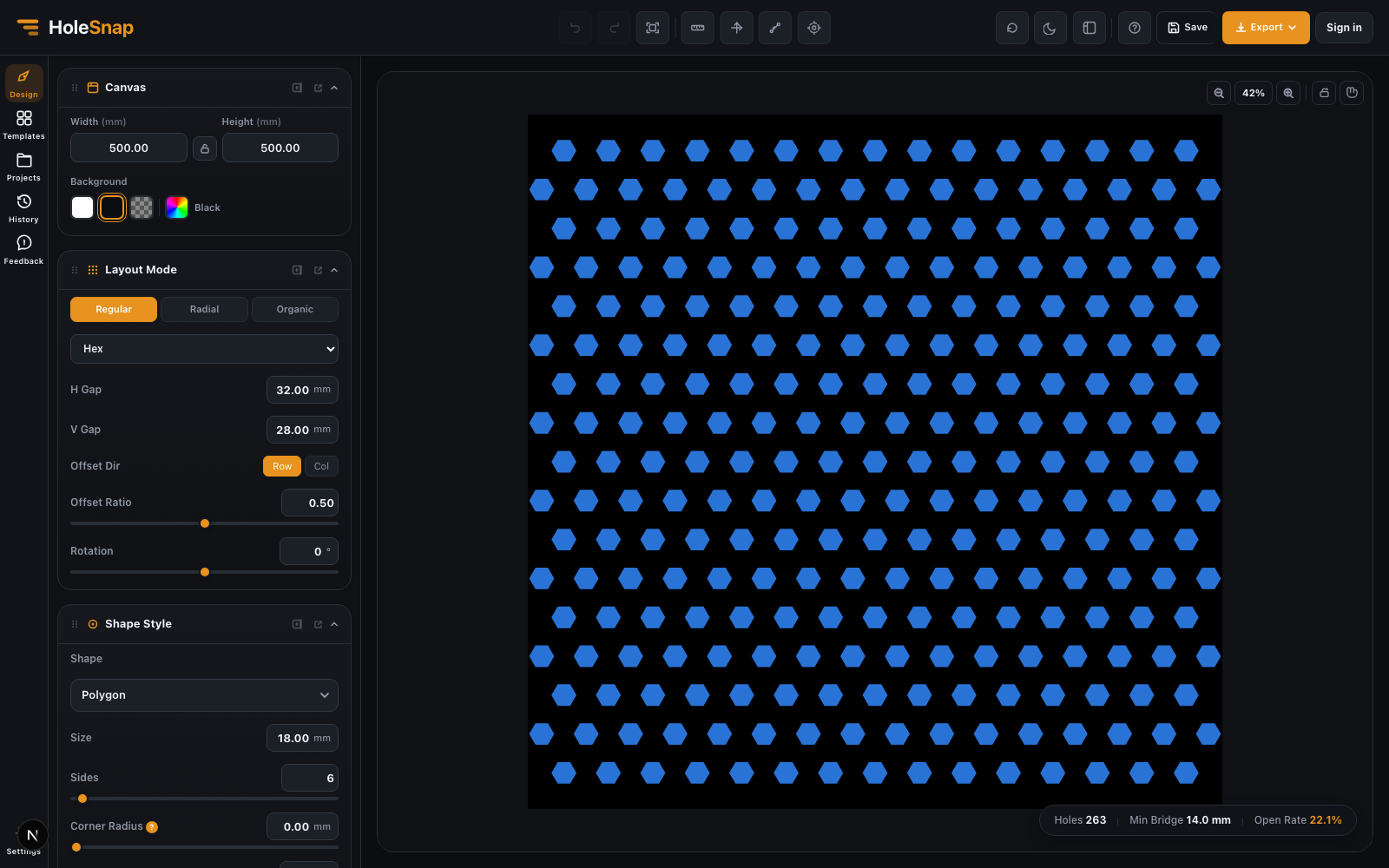Pop out the Canvas panel
Image resolution: width=1389 pixels, height=868 pixels.
(x=318, y=88)
